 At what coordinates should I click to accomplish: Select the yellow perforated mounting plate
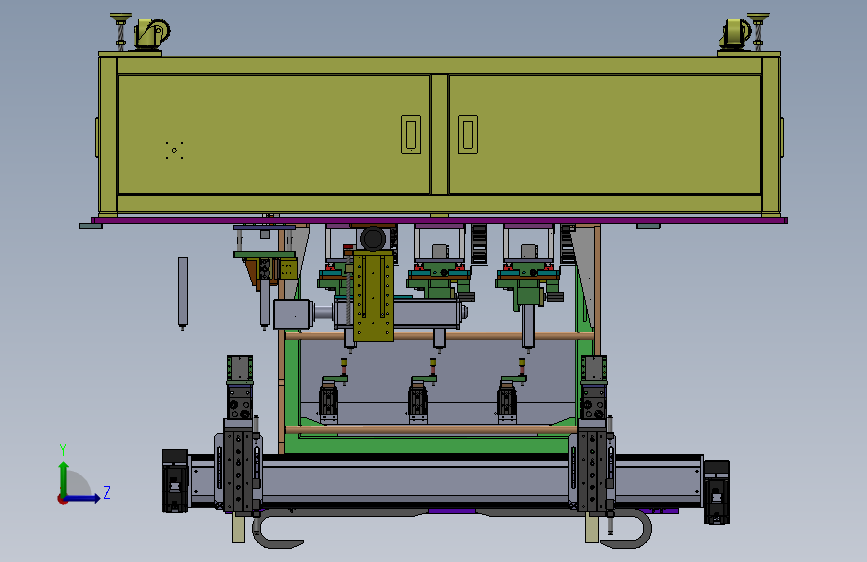coord(374,295)
